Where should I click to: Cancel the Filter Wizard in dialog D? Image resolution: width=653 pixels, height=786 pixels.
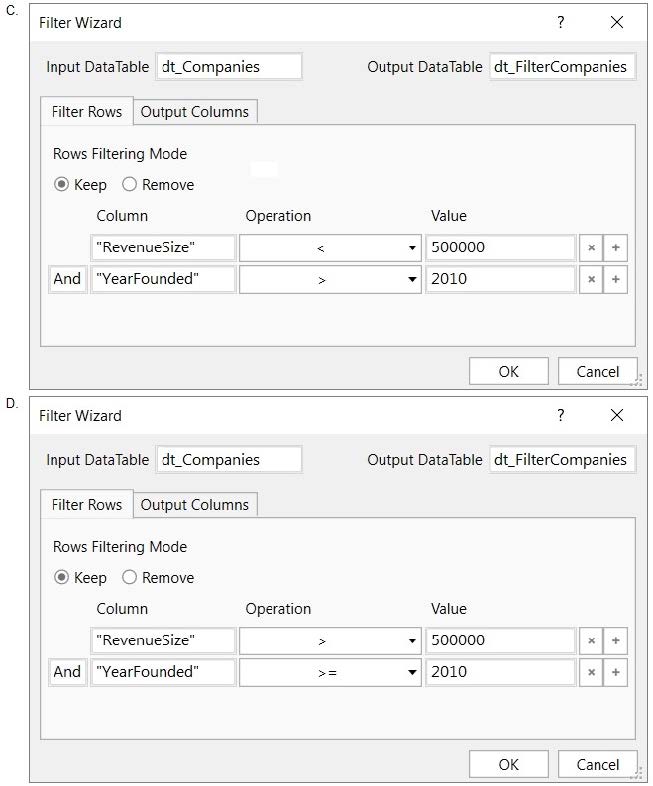coord(597,764)
